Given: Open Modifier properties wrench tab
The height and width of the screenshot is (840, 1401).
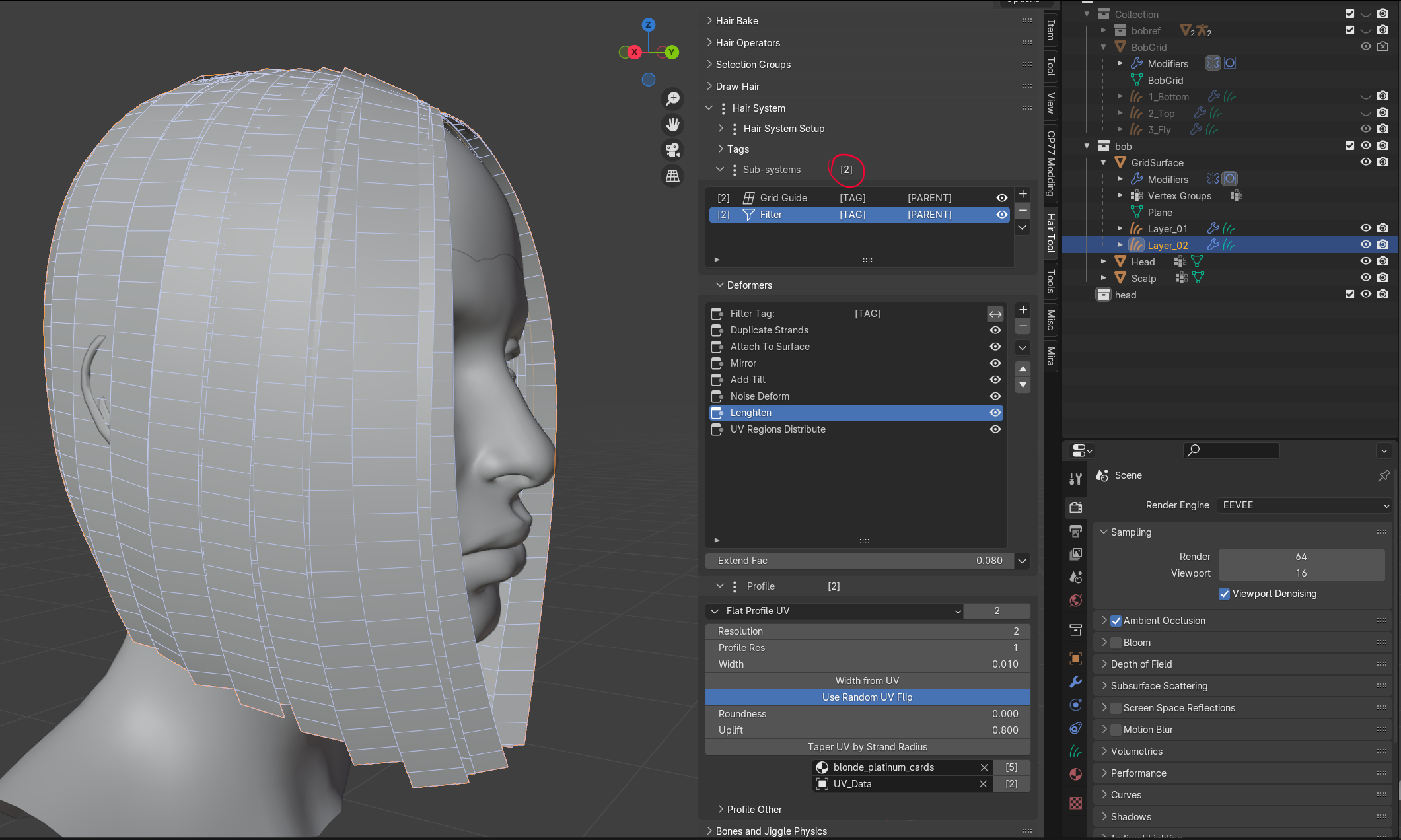Looking at the screenshot, I should 1075,682.
